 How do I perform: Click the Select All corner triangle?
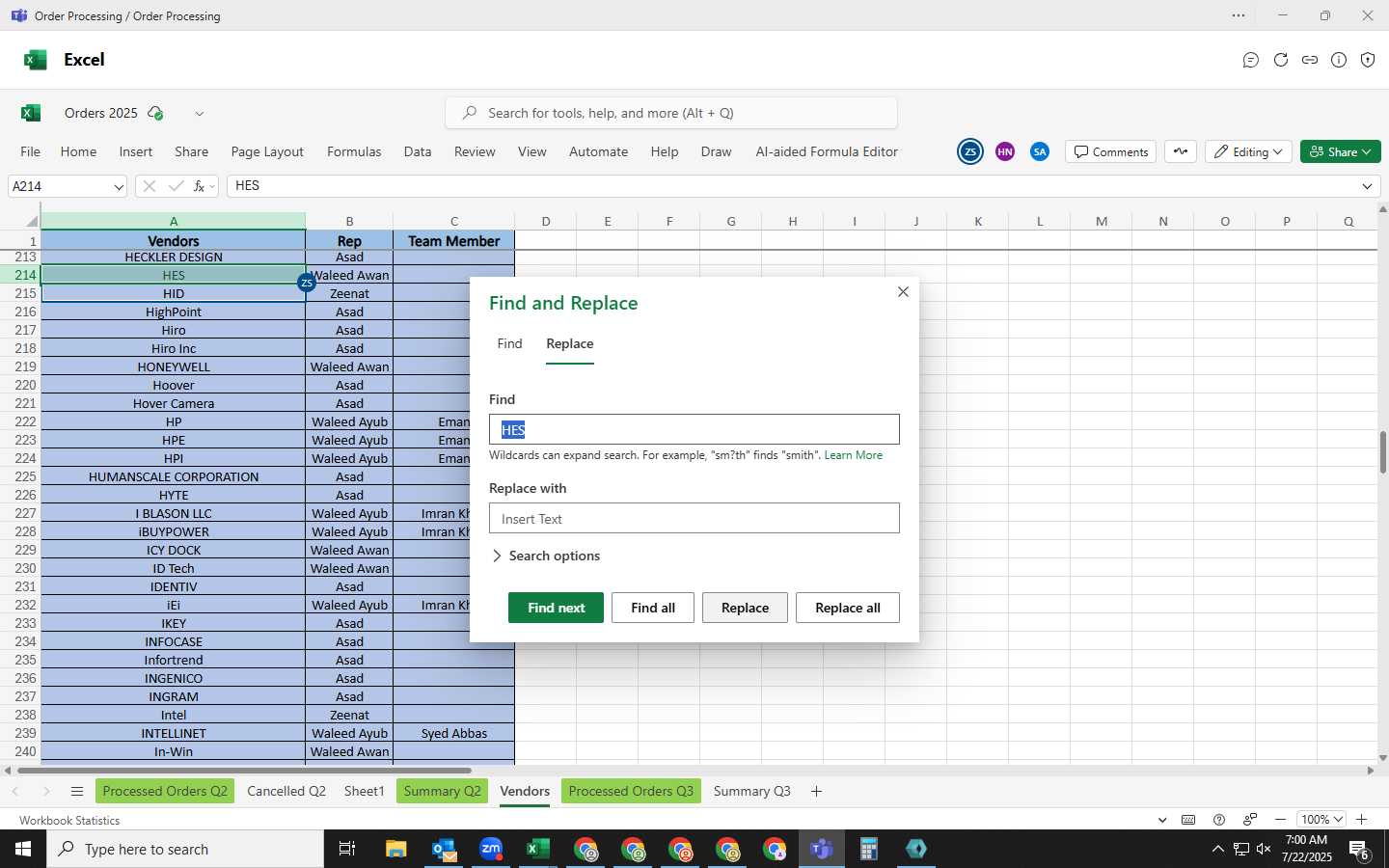click(x=32, y=223)
